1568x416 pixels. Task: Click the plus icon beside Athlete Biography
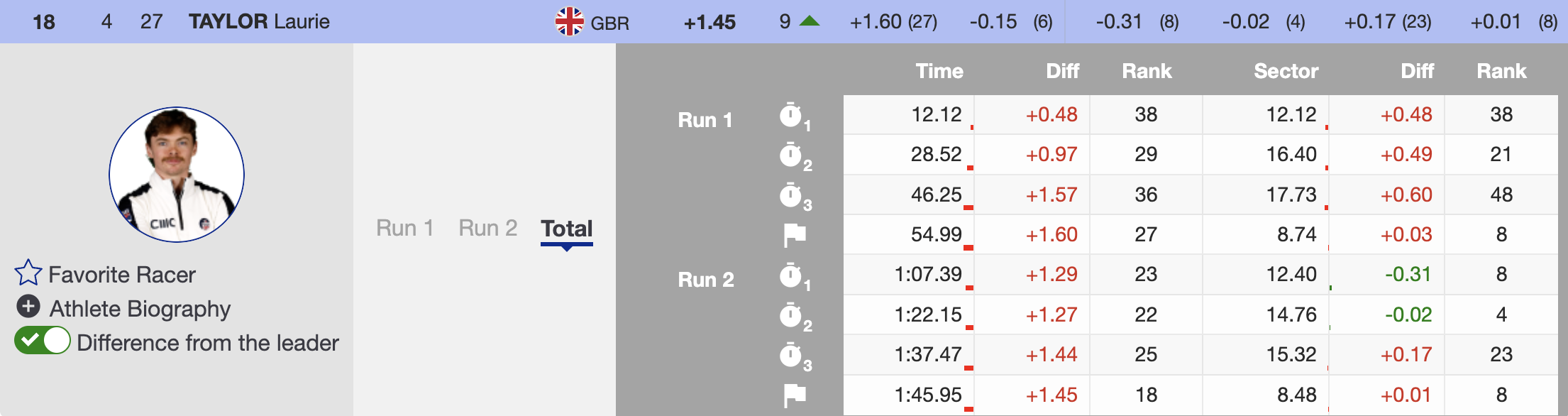click(x=28, y=307)
